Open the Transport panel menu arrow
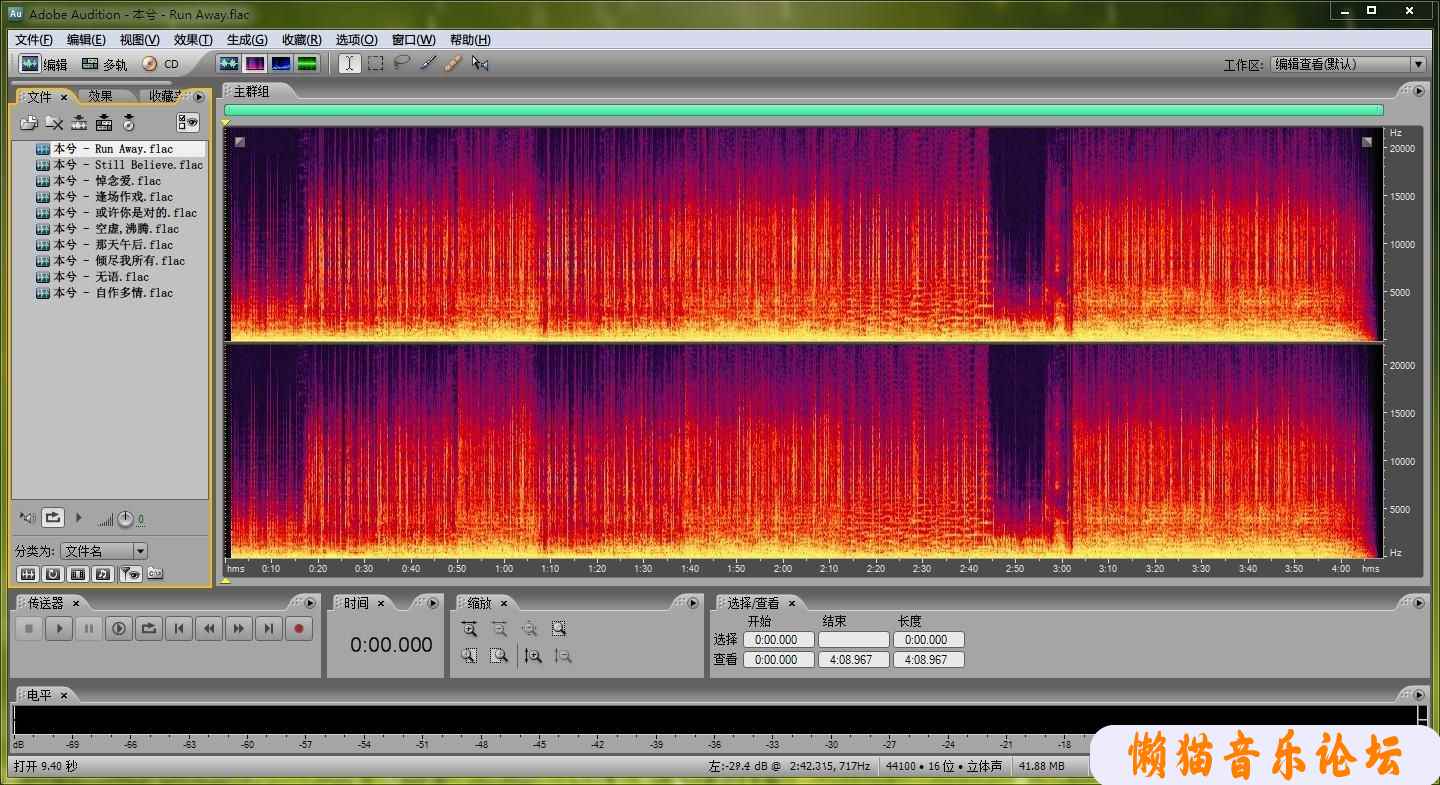Image resolution: width=1440 pixels, height=785 pixels. 310,603
